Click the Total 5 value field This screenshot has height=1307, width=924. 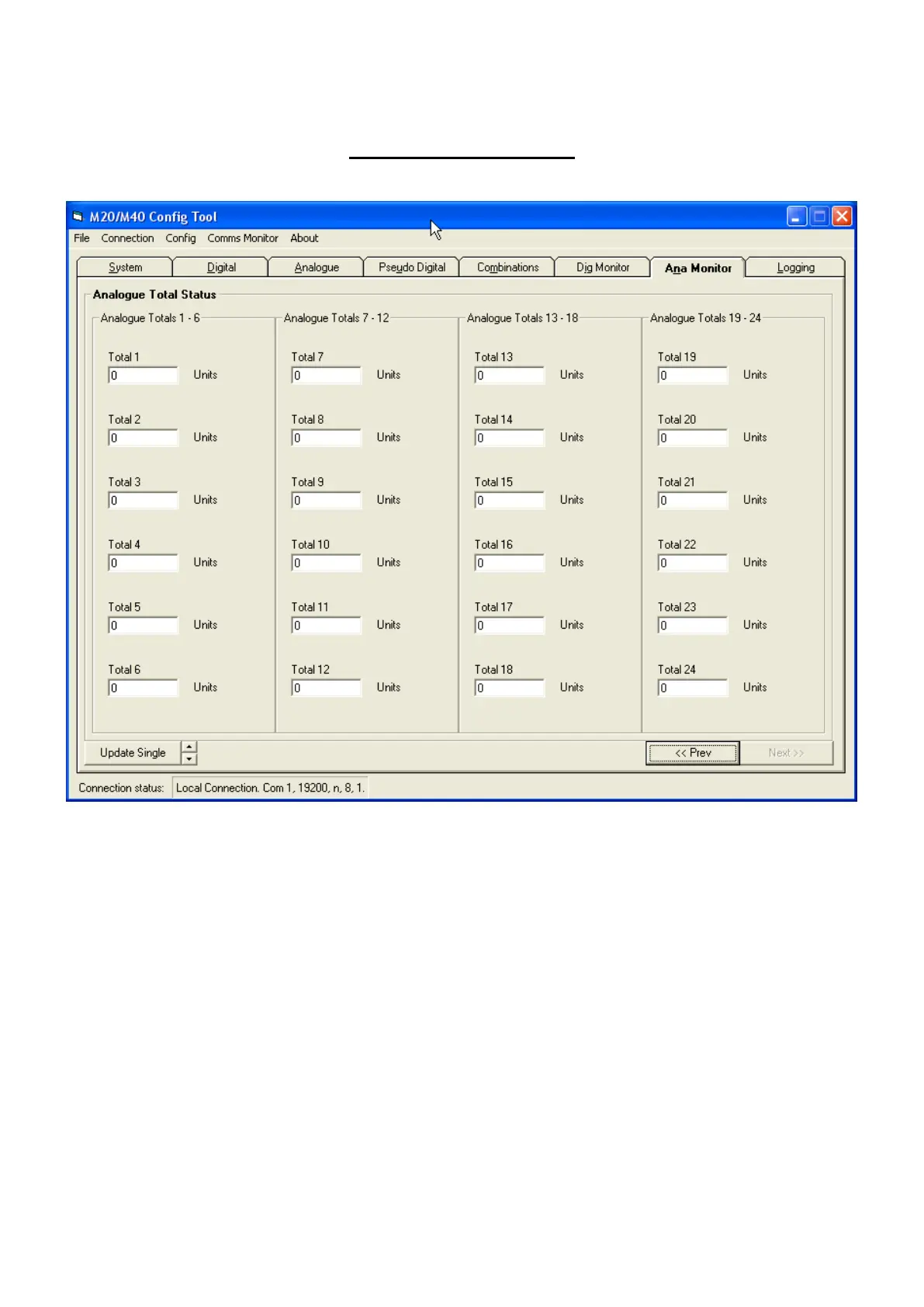(x=143, y=626)
